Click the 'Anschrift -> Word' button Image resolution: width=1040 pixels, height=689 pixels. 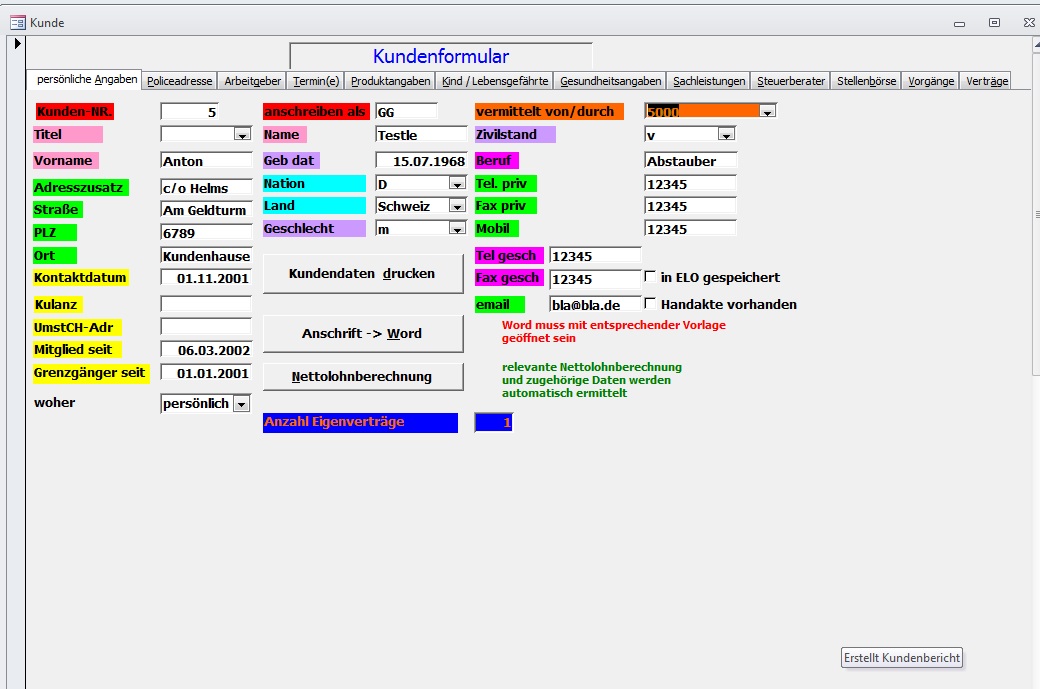coord(363,334)
